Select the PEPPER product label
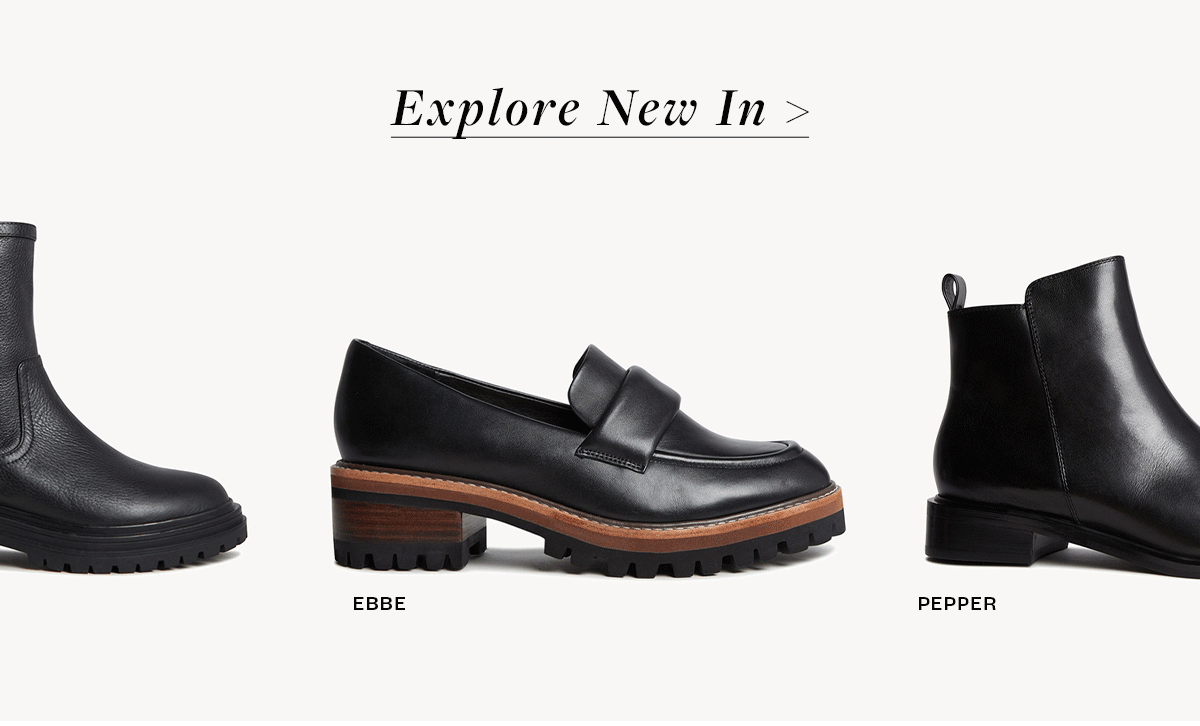This screenshot has height=726, width=1200. [957, 604]
